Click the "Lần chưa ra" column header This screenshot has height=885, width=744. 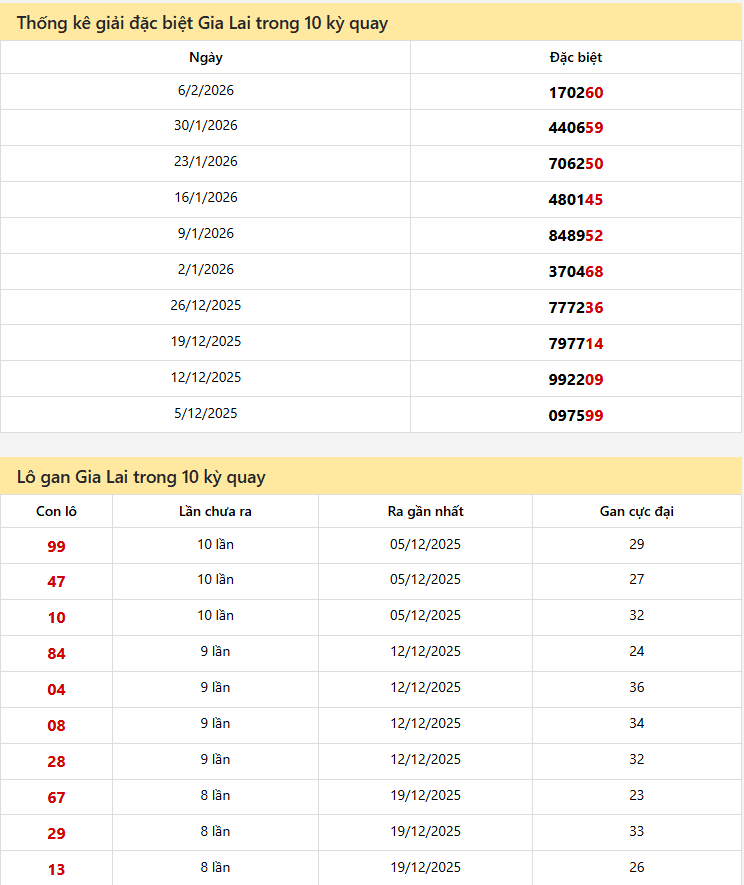215,511
